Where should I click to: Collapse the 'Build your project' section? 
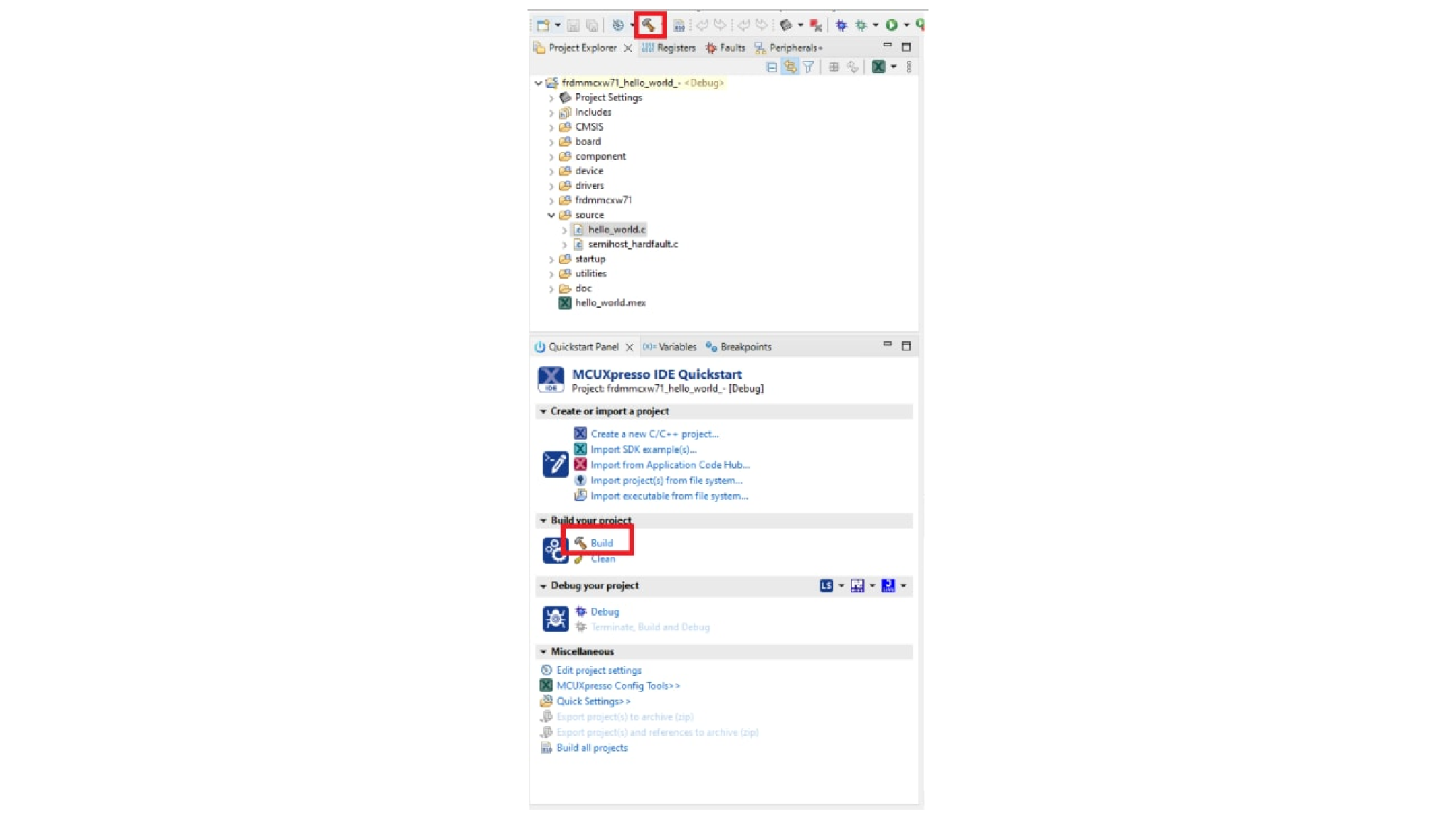point(543,520)
